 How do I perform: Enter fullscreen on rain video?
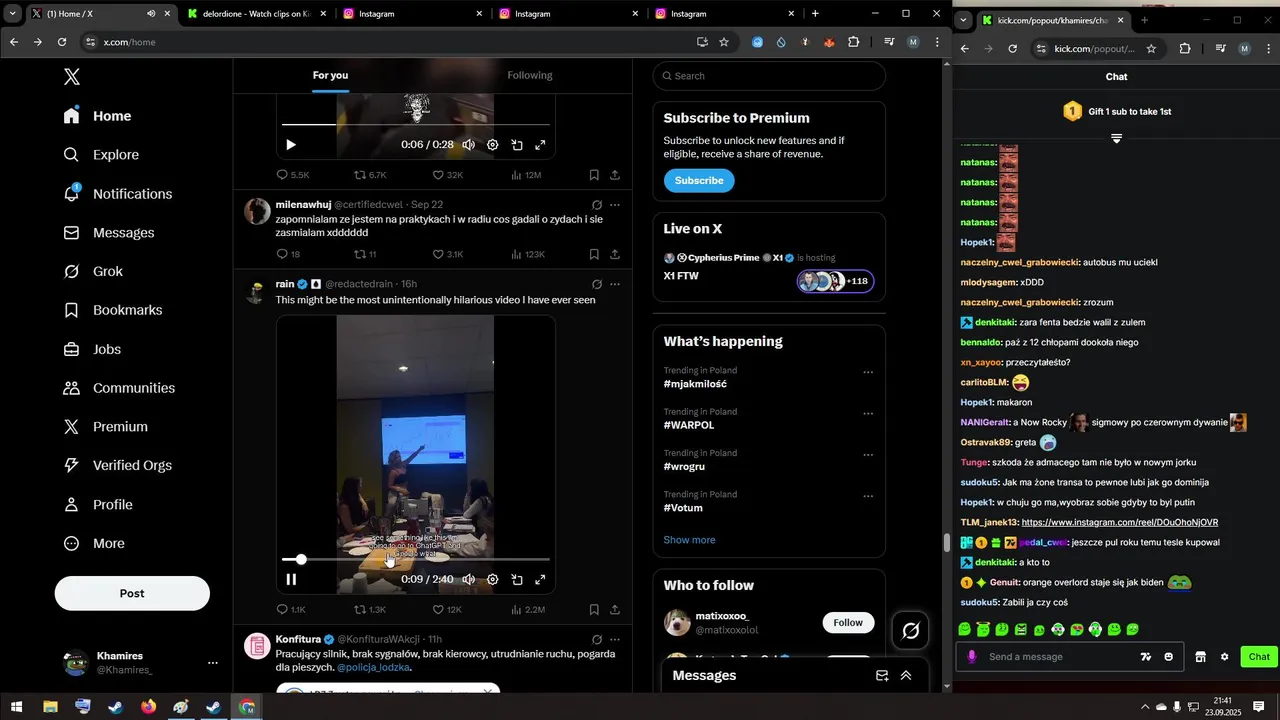click(x=540, y=579)
